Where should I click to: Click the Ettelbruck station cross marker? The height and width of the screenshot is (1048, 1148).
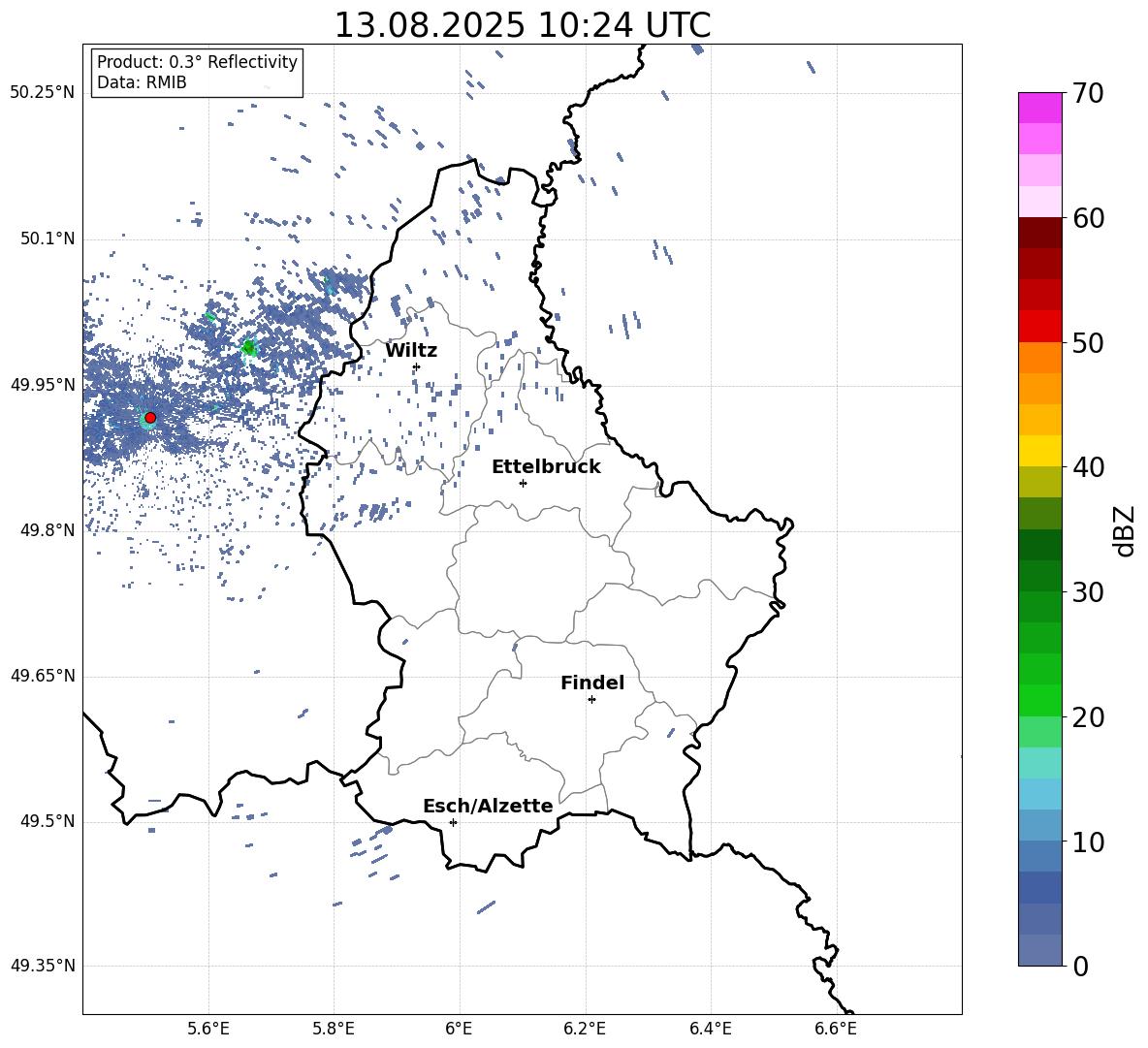[x=523, y=483]
